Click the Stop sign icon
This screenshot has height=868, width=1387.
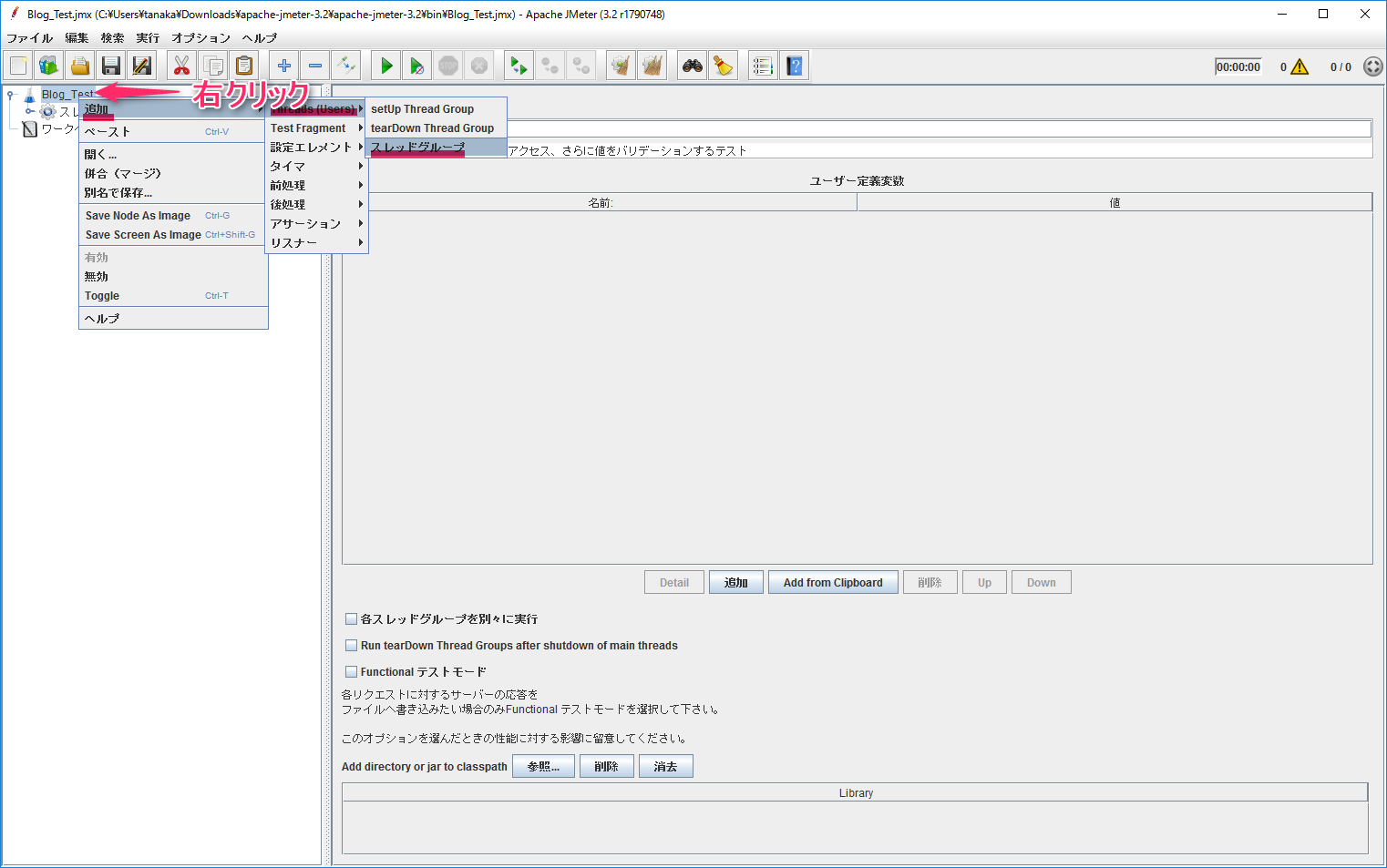coord(448,66)
